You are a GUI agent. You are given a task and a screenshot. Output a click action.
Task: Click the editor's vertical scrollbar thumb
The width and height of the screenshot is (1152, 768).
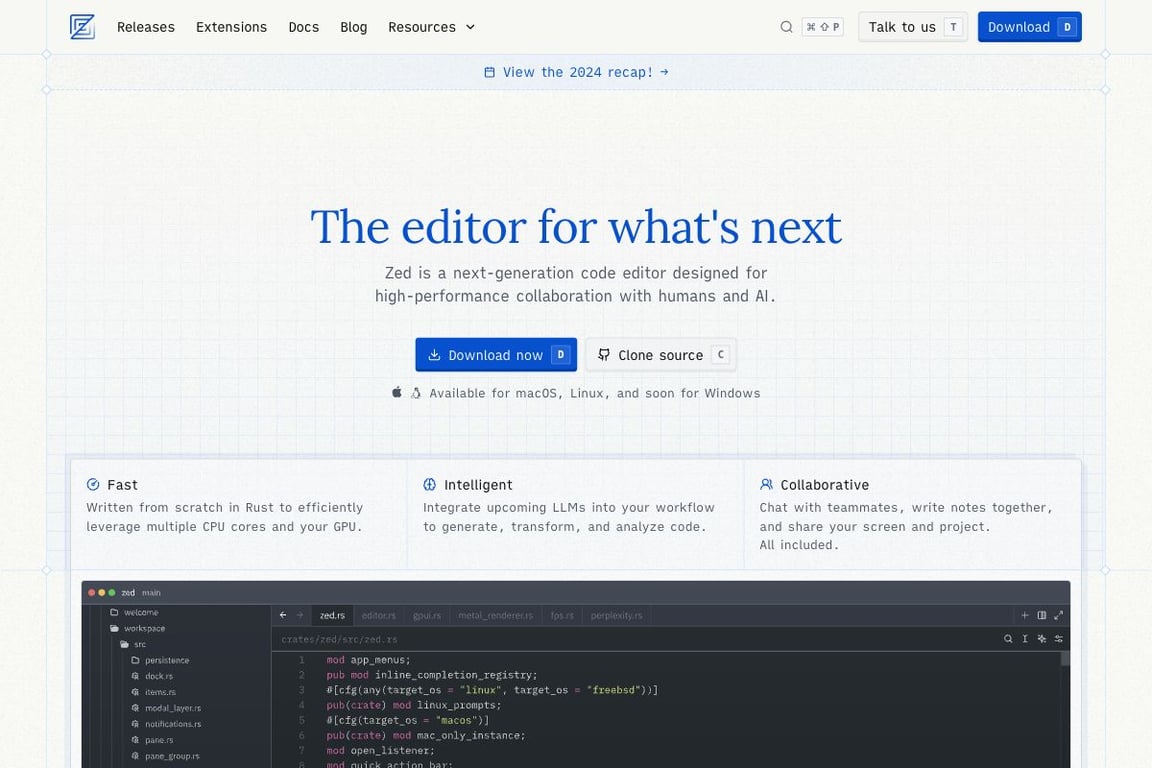click(1065, 658)
